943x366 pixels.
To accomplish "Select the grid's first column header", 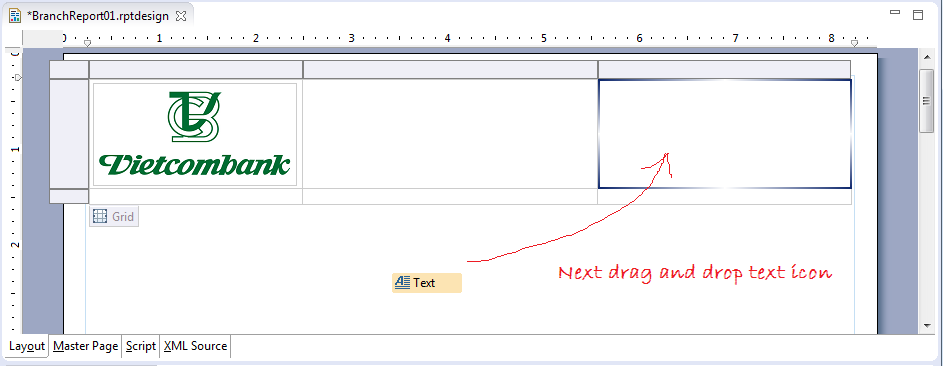I will coord(195,69).
